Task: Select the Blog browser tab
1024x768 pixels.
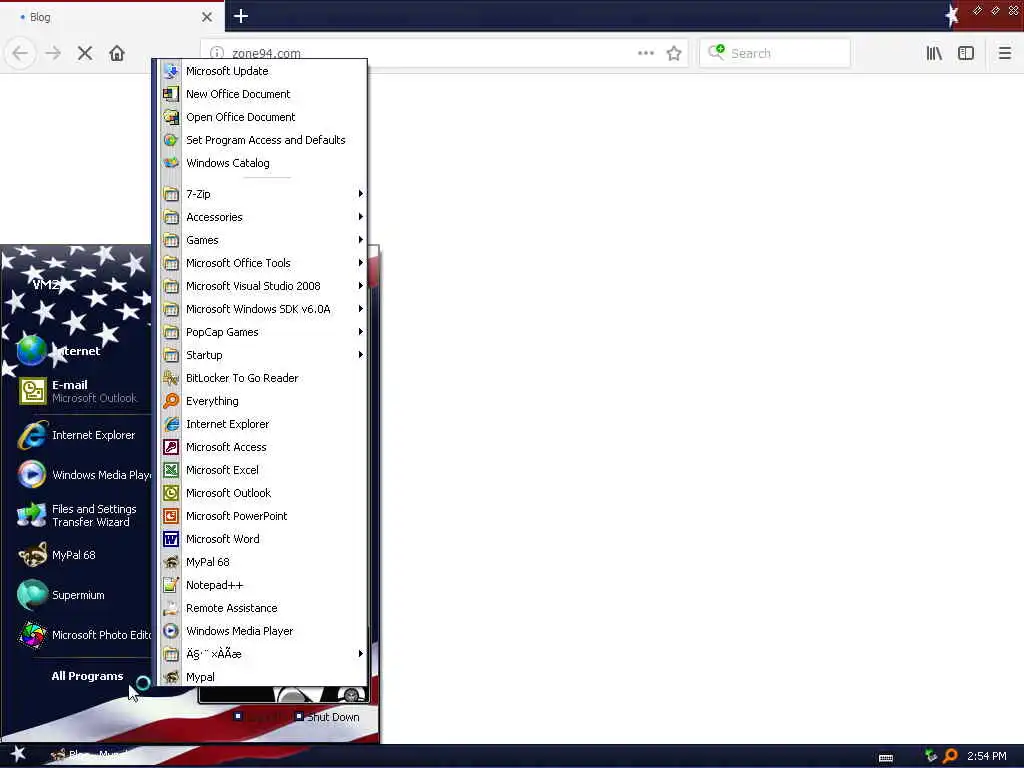Action: click(112, 17)
